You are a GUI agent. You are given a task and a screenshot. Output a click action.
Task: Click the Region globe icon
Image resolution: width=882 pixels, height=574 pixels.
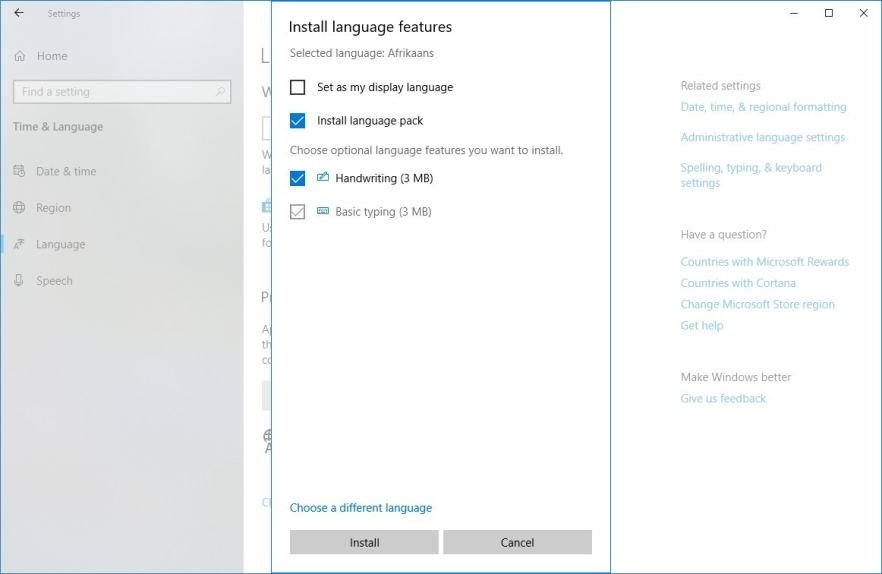point(19,208)
